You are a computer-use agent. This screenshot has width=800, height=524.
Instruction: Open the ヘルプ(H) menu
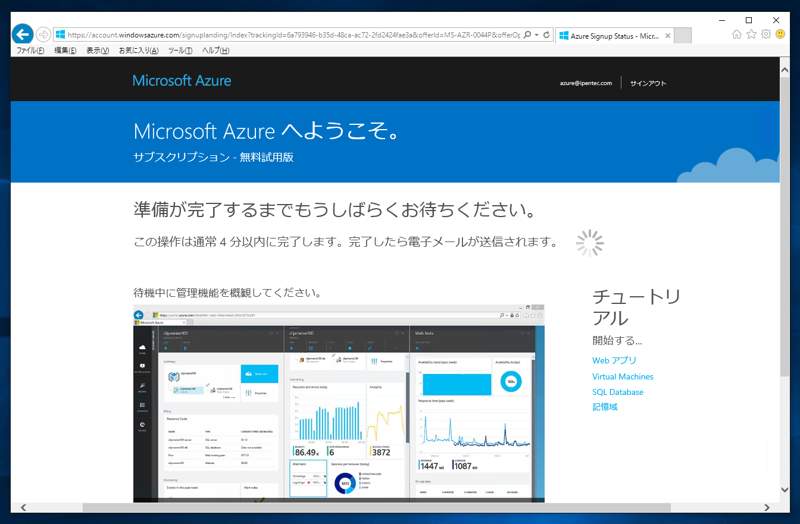coord(215,51)
